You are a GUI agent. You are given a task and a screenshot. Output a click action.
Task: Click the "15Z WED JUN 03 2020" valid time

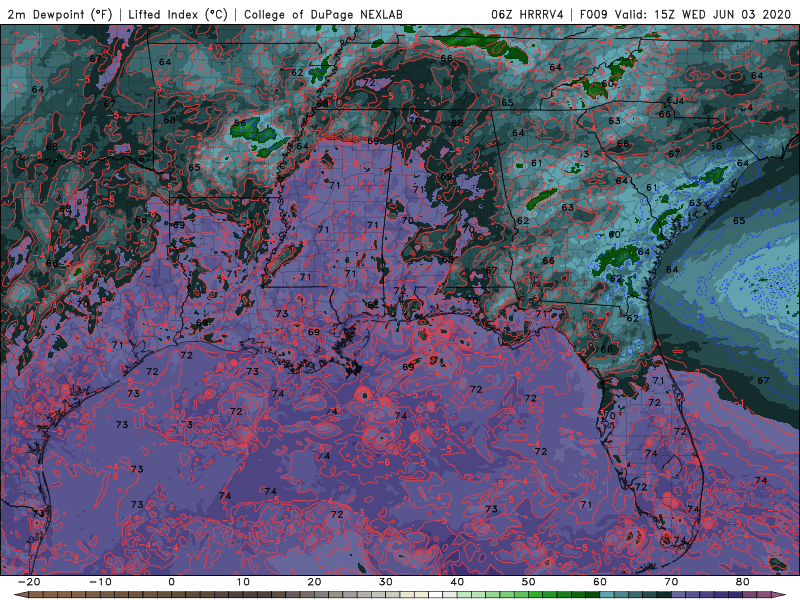click(722, 15)
